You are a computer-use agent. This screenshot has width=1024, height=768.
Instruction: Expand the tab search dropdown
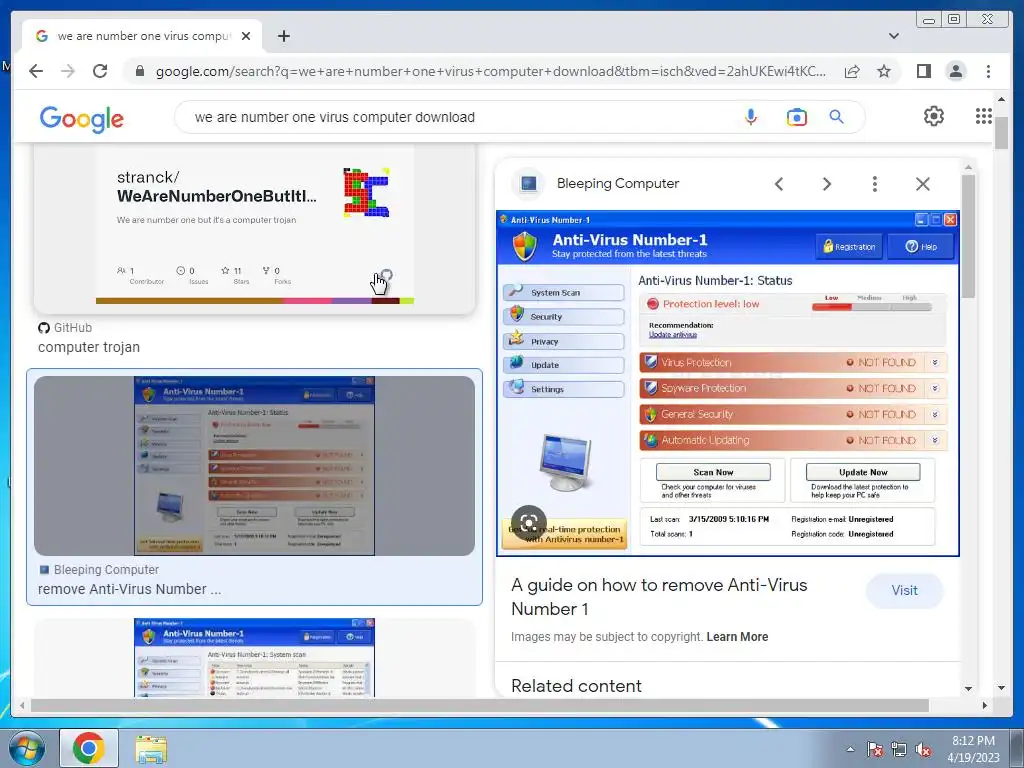point(893,36)
